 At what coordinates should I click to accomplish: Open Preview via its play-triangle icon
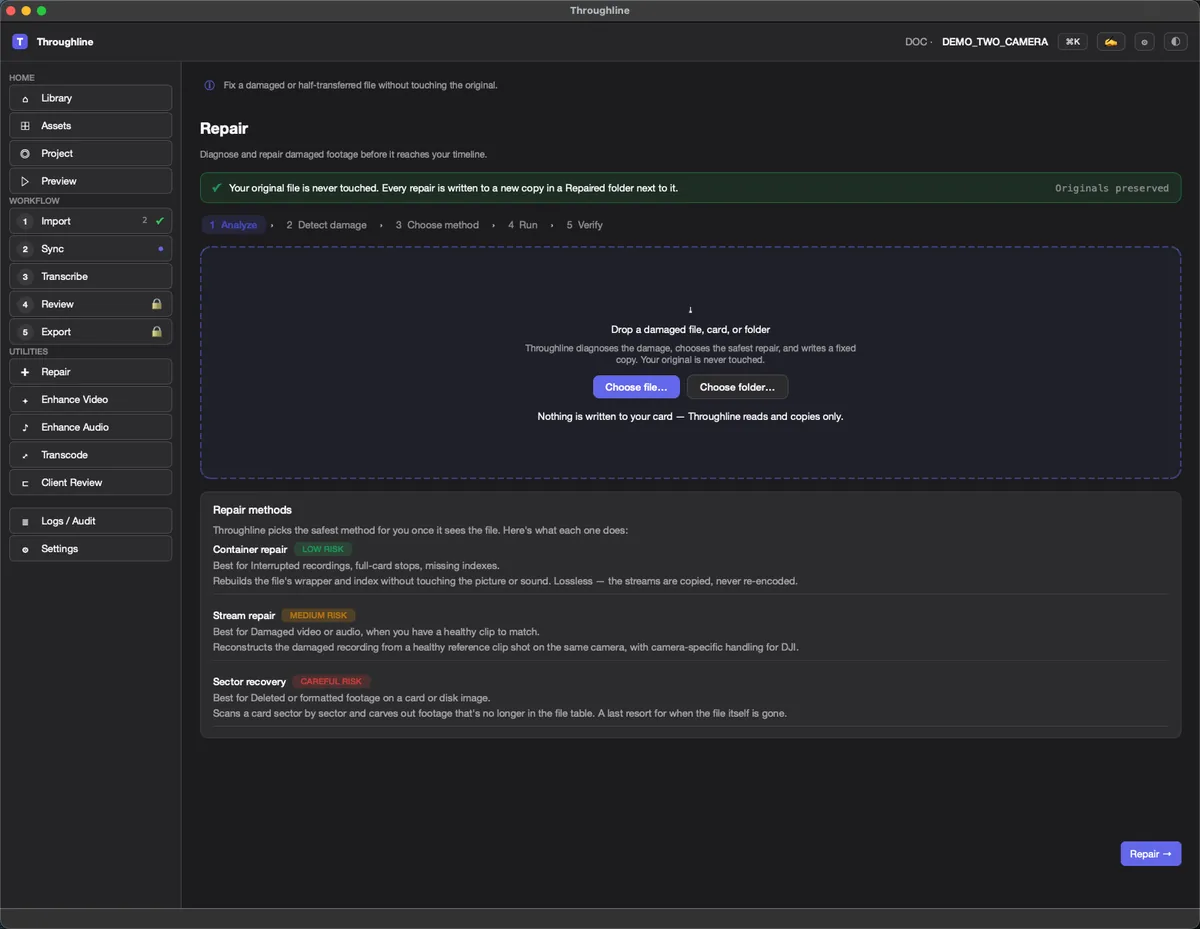click(x=25, y=181)
